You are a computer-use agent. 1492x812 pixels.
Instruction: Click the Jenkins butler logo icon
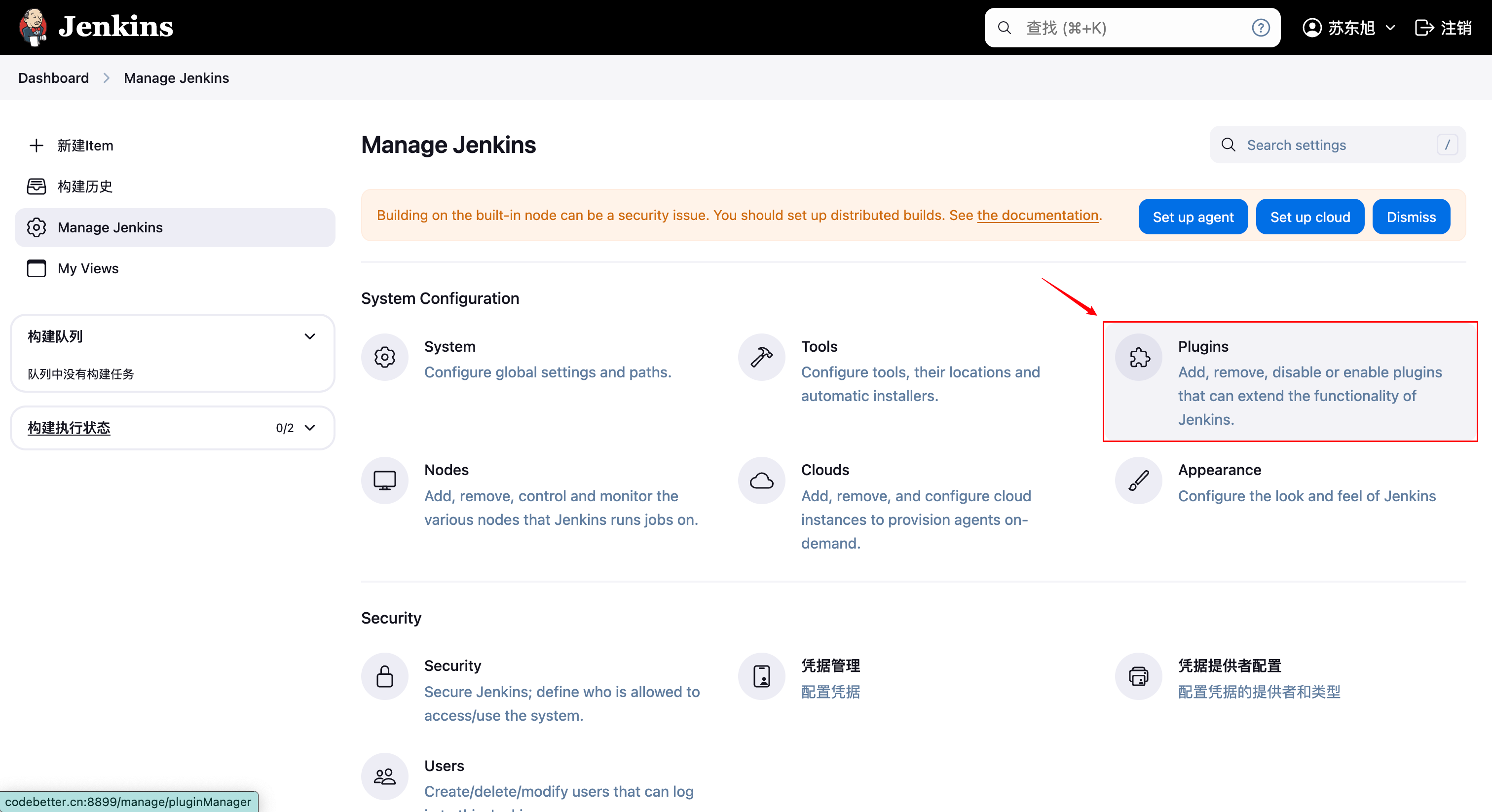click(33, 27)
